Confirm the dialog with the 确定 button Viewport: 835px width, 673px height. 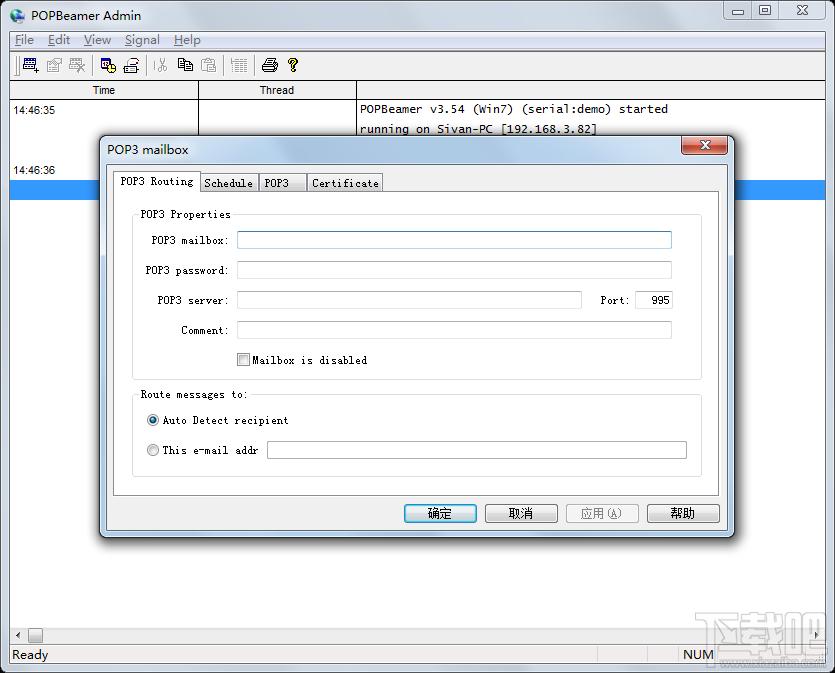440,513
